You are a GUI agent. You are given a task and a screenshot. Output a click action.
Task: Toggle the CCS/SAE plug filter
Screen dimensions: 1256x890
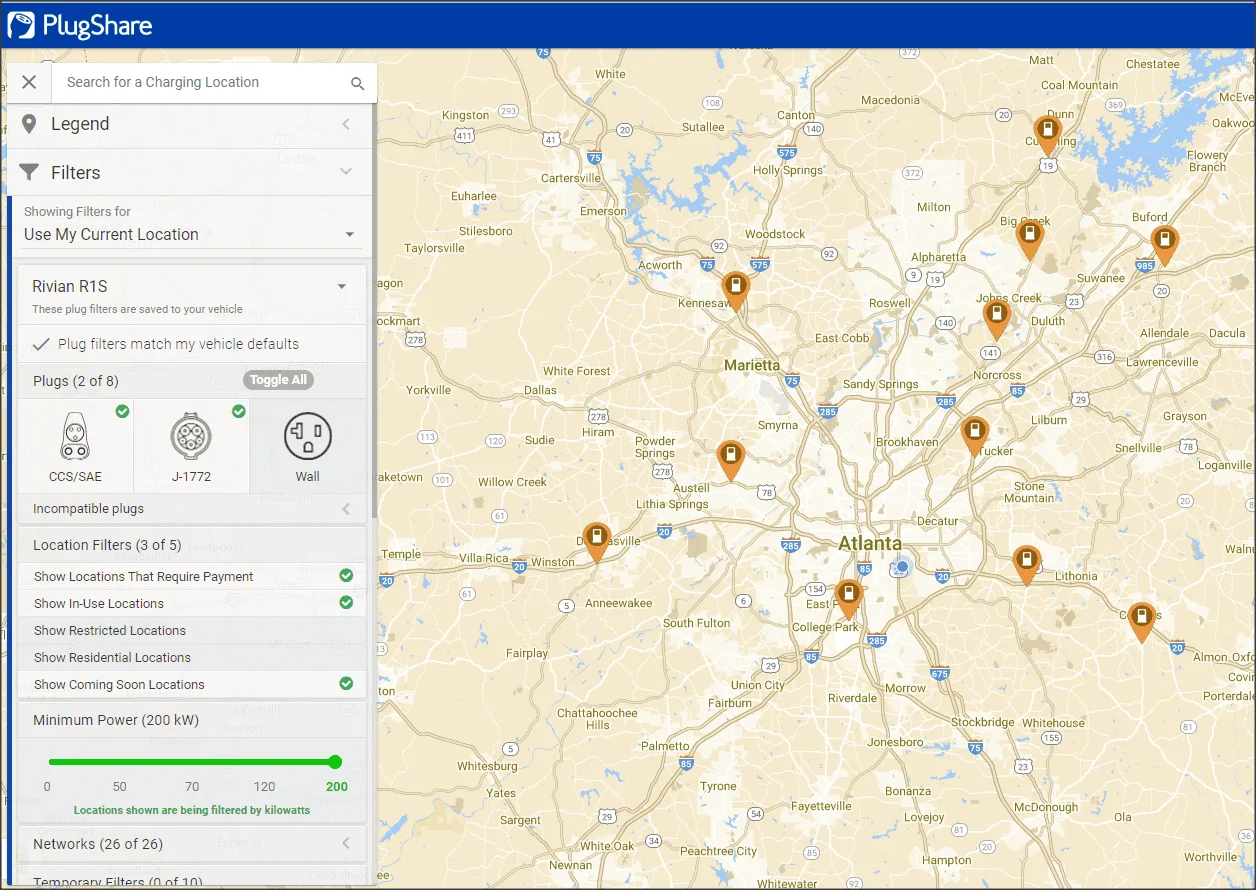coord(75,446)
